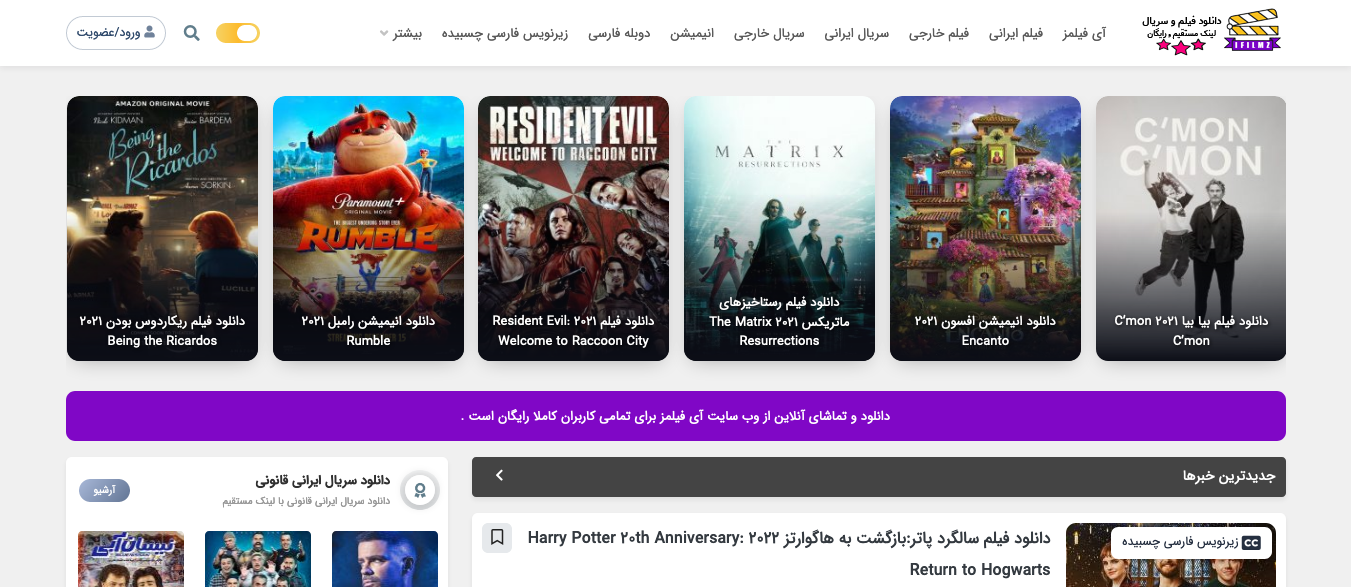The image size is (1351, 587).
Task: Toggle the dark mode switch
Action: click(x=238, y=33)
